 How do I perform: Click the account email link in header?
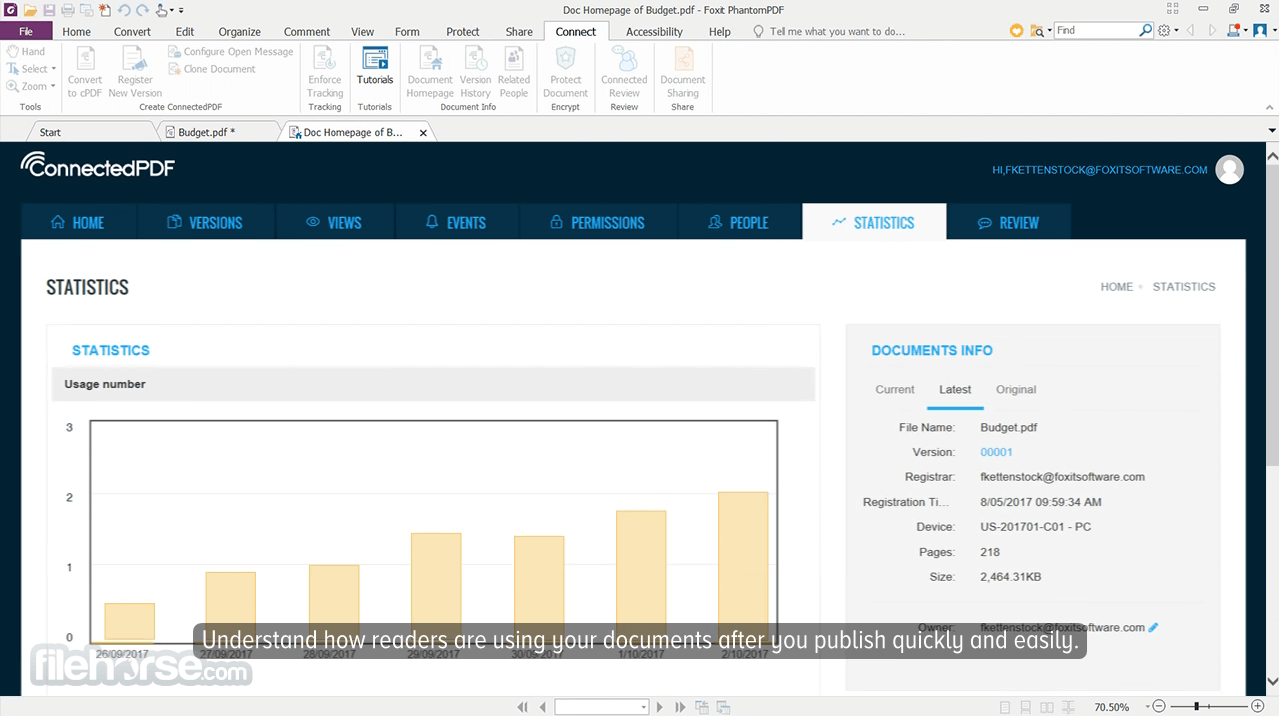(x=1100, y=170)
